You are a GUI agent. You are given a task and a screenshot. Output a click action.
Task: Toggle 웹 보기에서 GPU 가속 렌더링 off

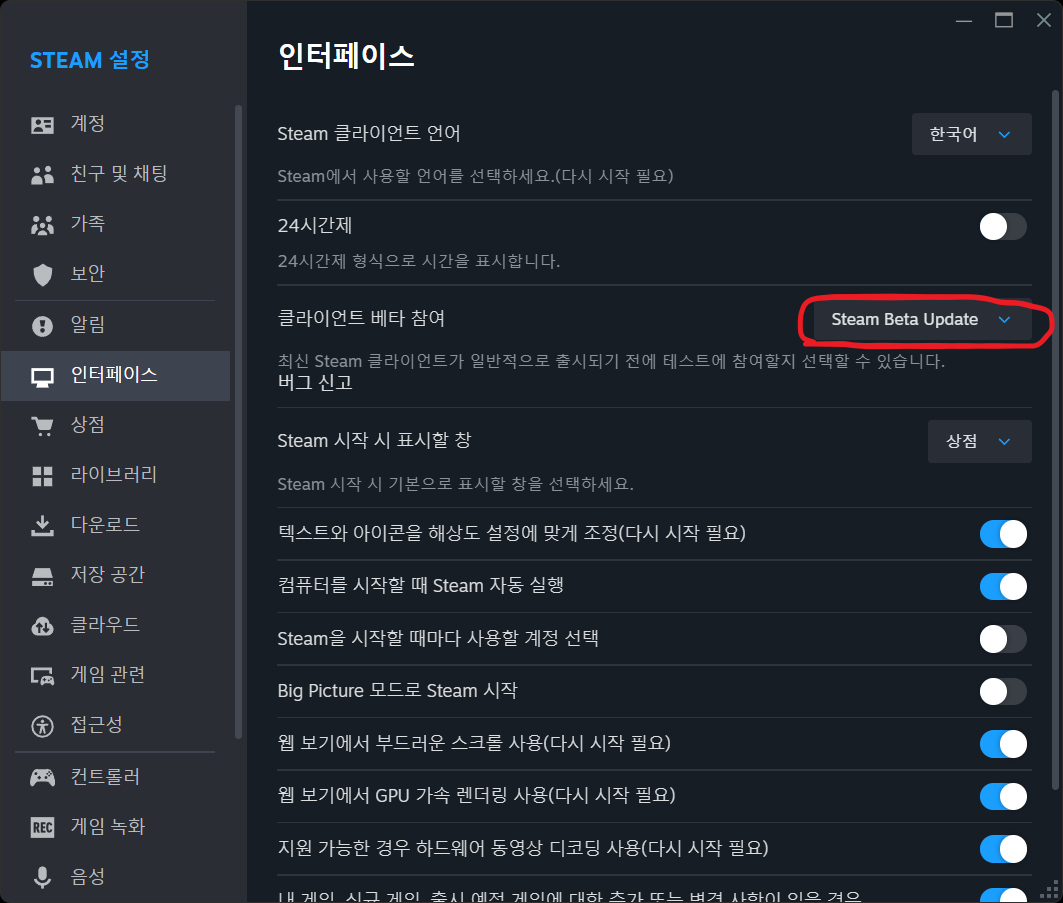(1003, 796)
